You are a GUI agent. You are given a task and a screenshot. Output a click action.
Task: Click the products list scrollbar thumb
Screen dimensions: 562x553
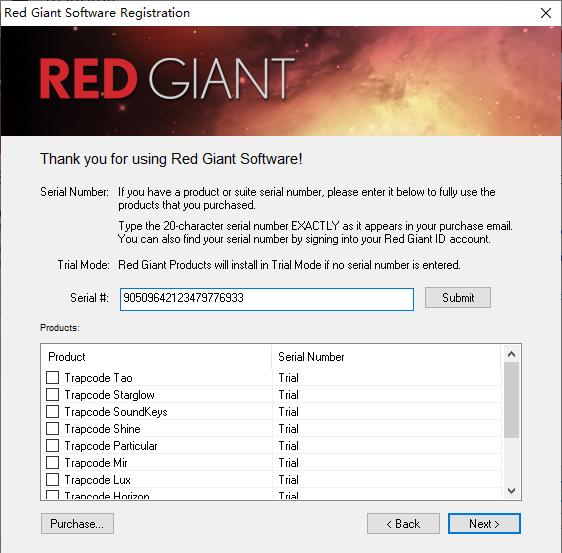(x=511, y=400)
